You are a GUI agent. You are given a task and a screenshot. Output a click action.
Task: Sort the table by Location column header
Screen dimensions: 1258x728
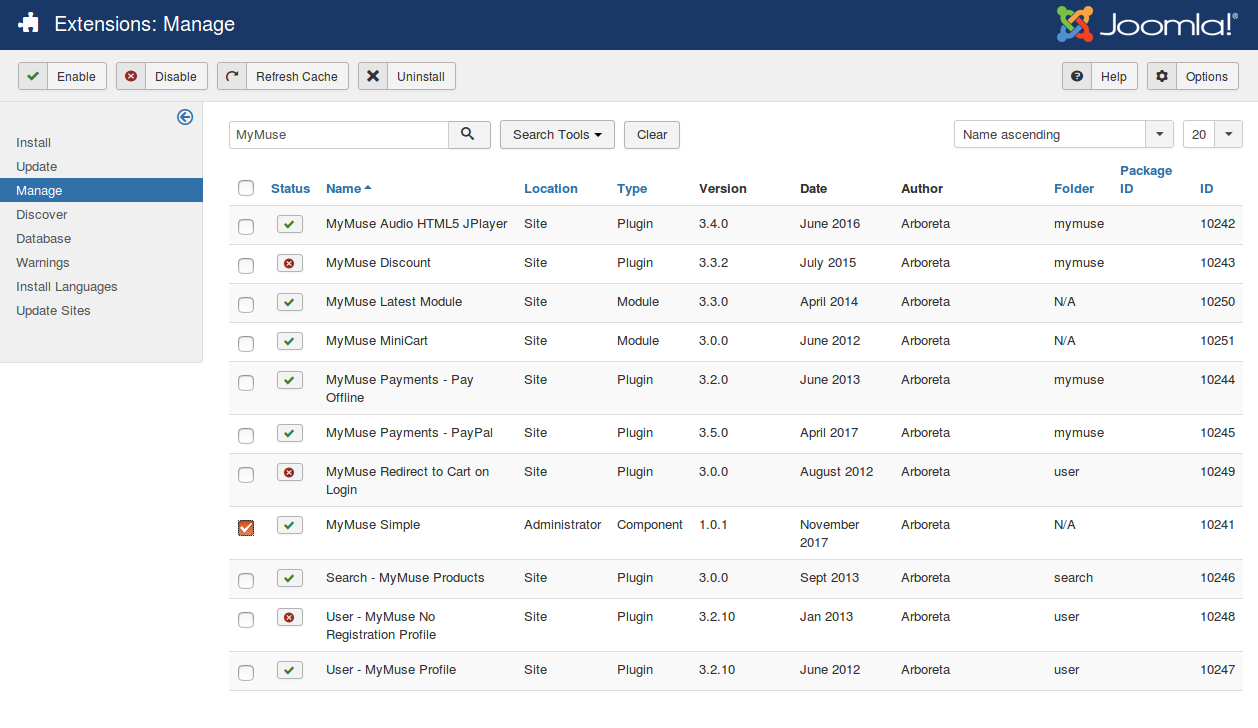550,189
